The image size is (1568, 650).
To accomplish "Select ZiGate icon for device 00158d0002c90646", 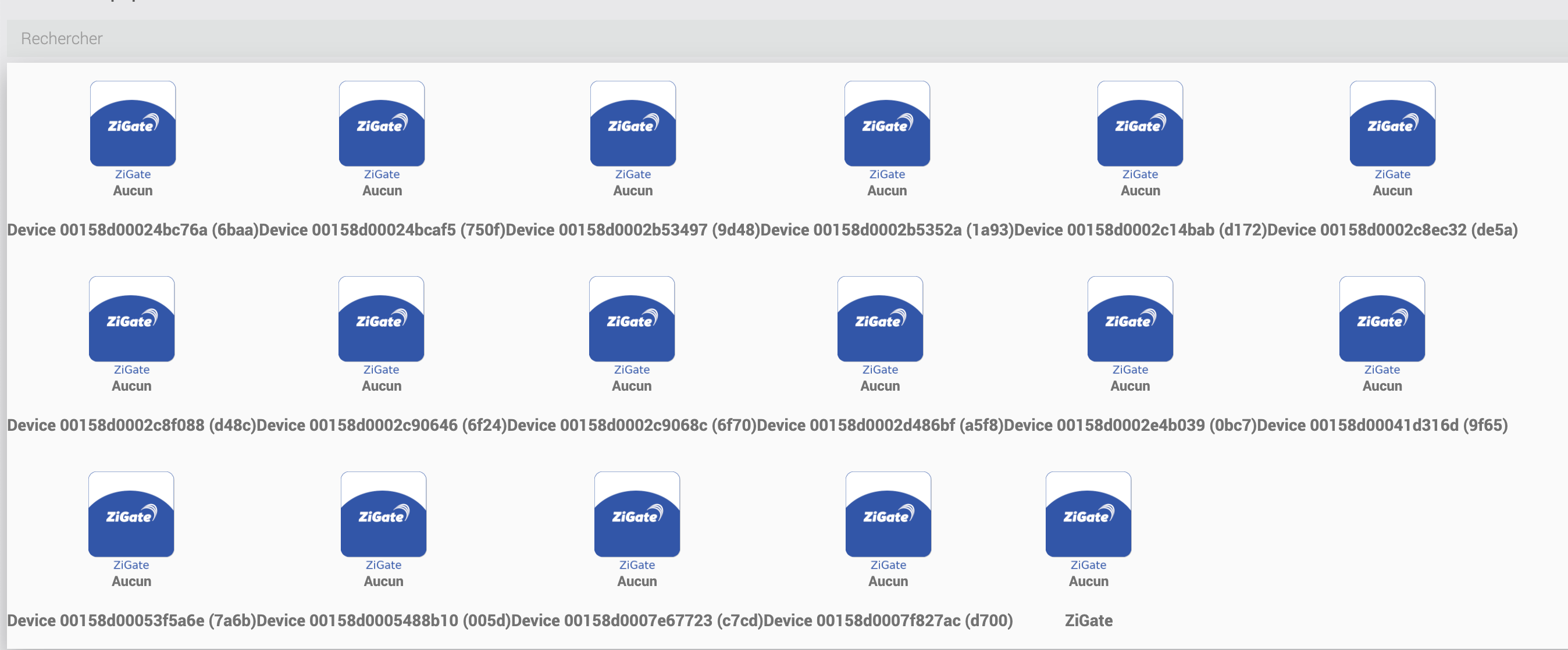I will tap(381, 319).
